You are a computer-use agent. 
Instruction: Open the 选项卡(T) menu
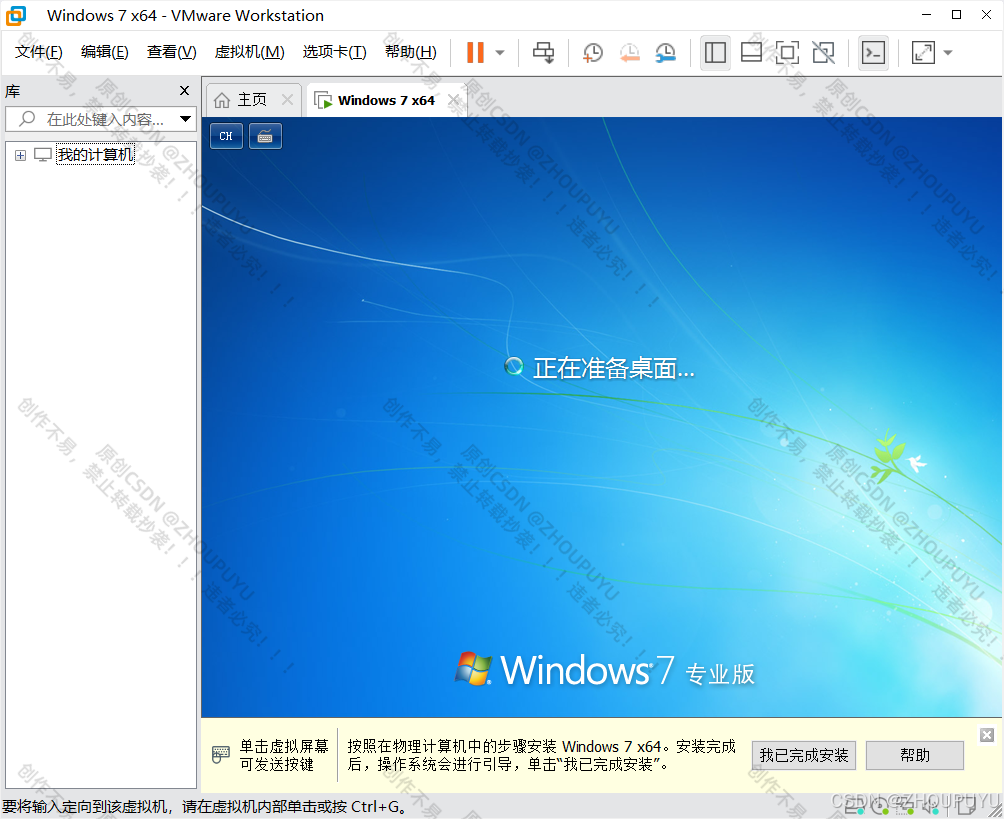(334, 52)
